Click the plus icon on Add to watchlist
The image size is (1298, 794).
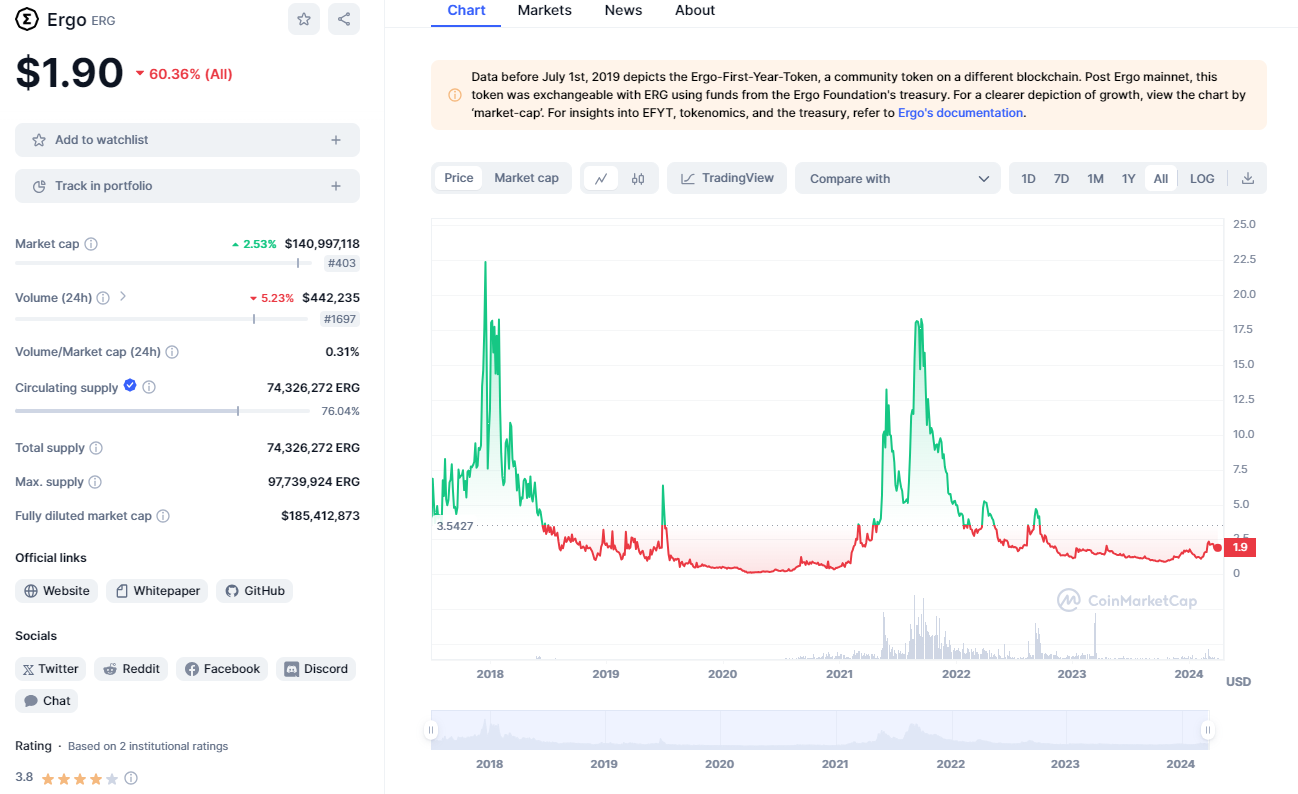[336, 140]
